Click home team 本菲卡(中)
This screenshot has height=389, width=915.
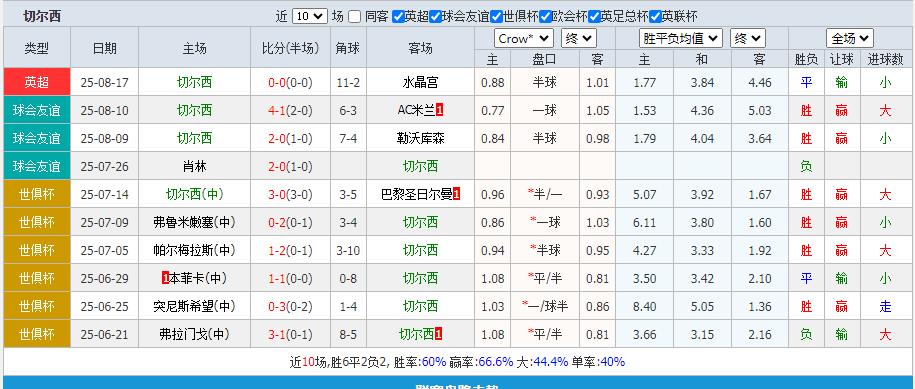click(x=198, y=279)
